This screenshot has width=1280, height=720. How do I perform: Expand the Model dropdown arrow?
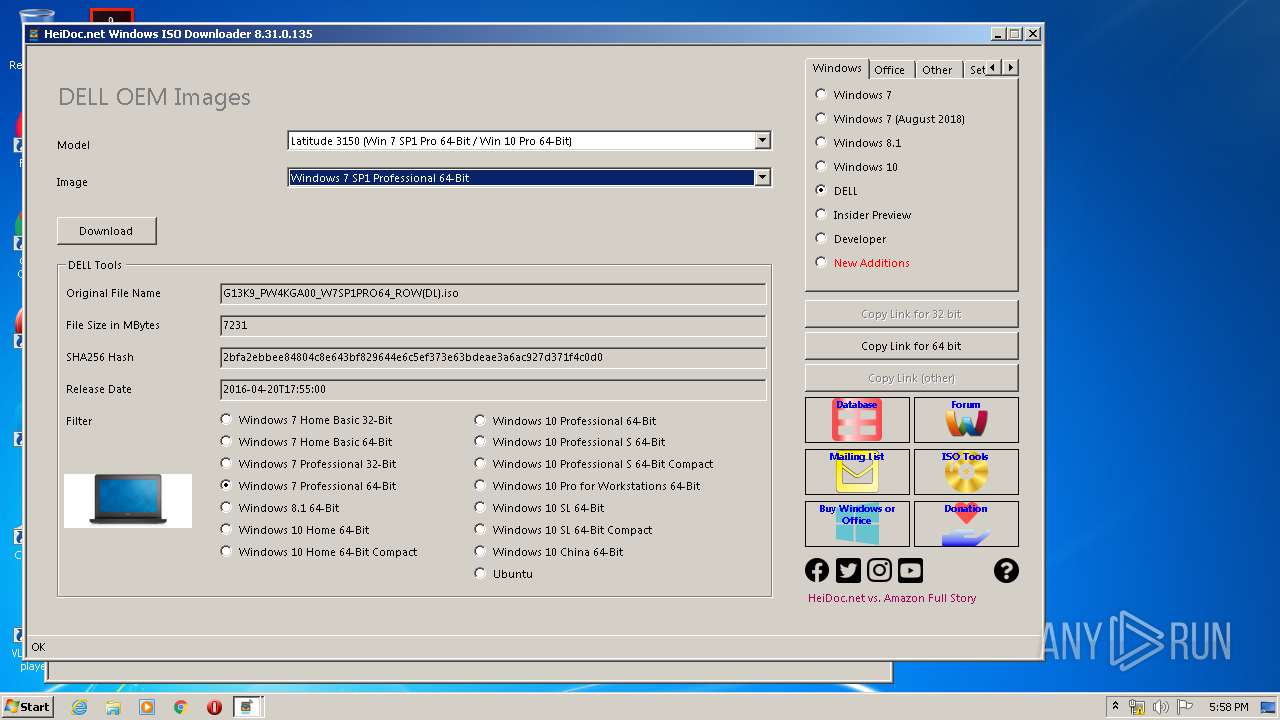click(762, 141)
